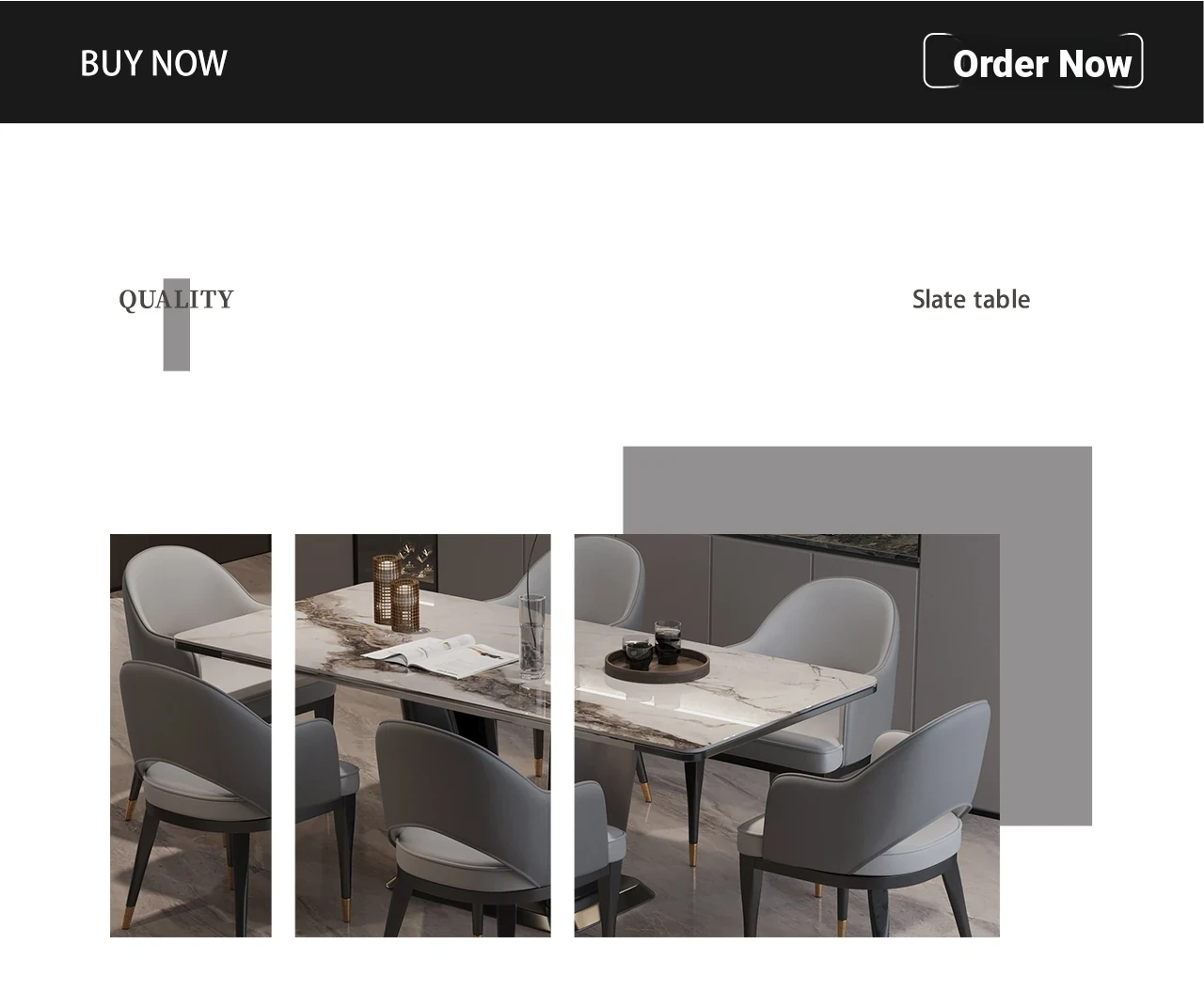Click the empty black header banner area
This screenshot has width=1204, height=991.
coord(574,61)
